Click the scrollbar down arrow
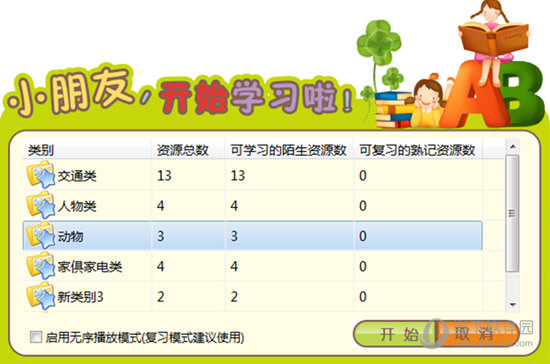Viewport: 550px width, 364px height. point(512,305)
